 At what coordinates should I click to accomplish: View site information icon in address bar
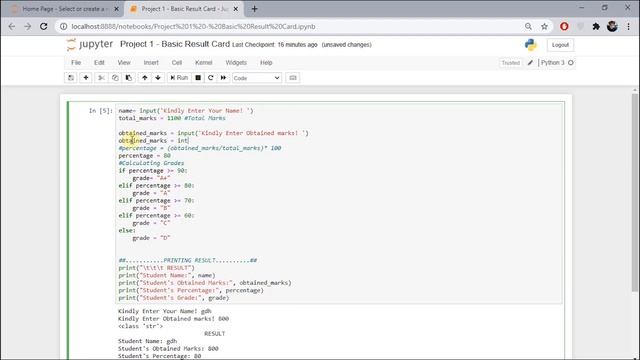coord(64,27)
